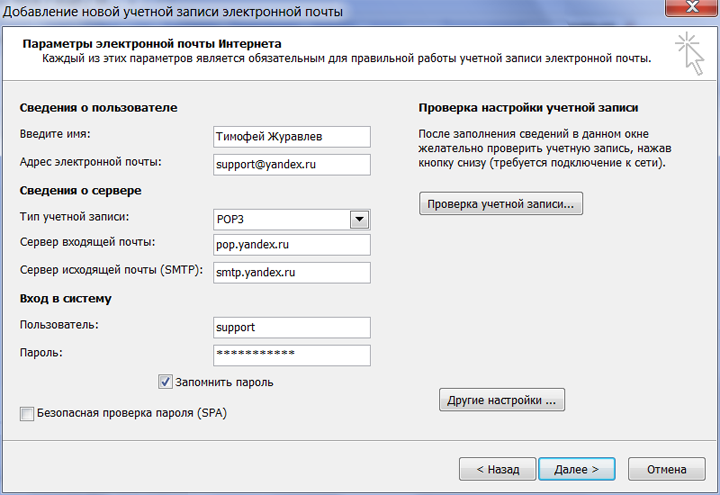Image resolution: width=720 pixels, height=495 pixels.
Task: Click the cursor wizard icon in header
Action: pos(688,54)
